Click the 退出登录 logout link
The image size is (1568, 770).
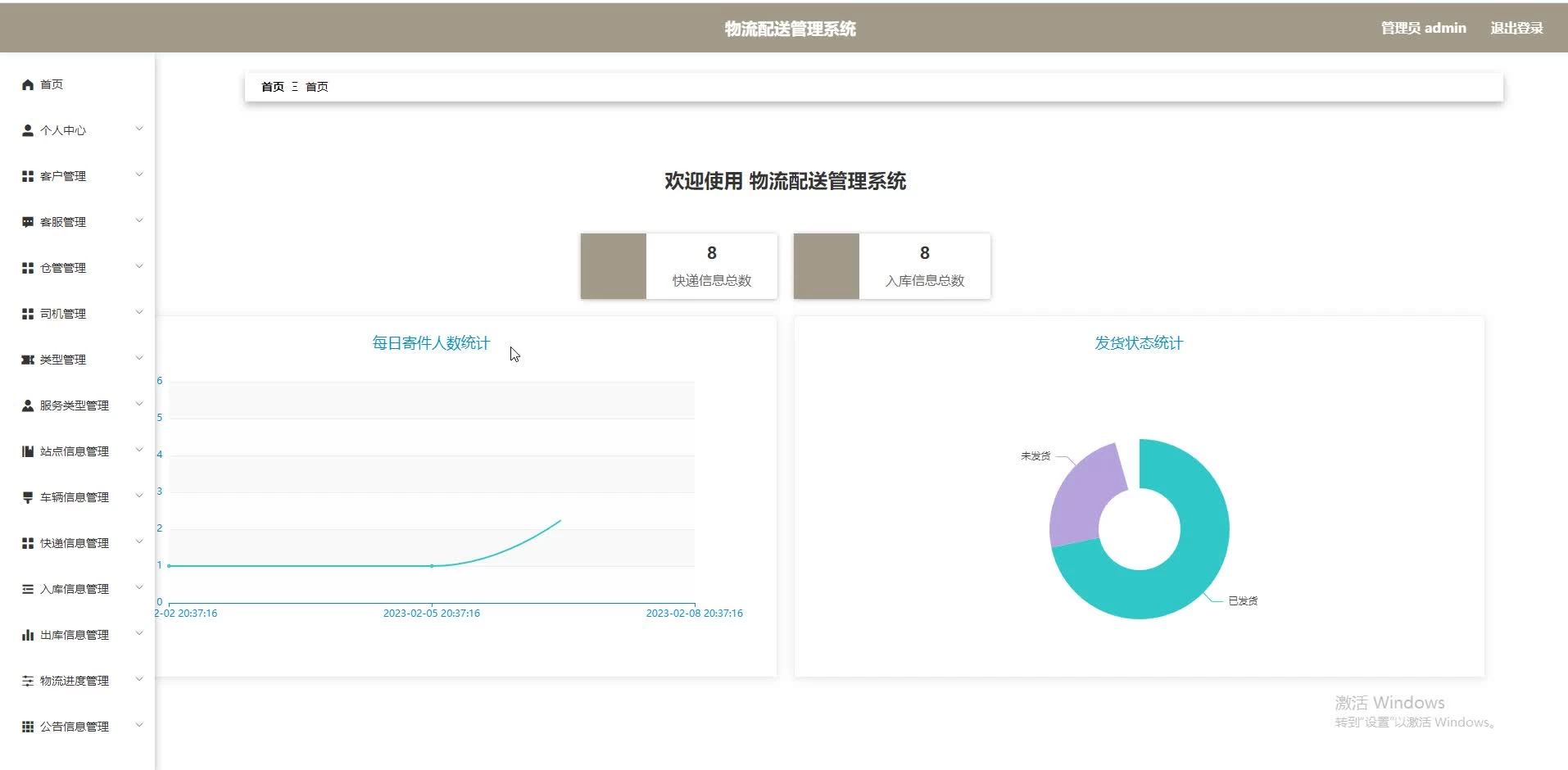click(1516, 28)
